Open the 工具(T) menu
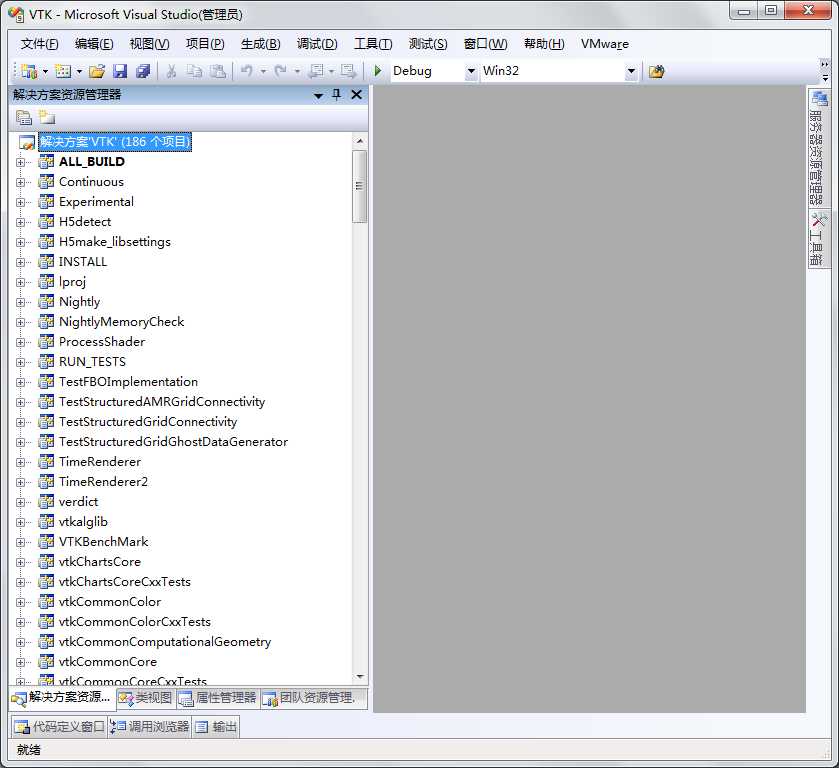This screenshot has width=839, height=768. 373,44
